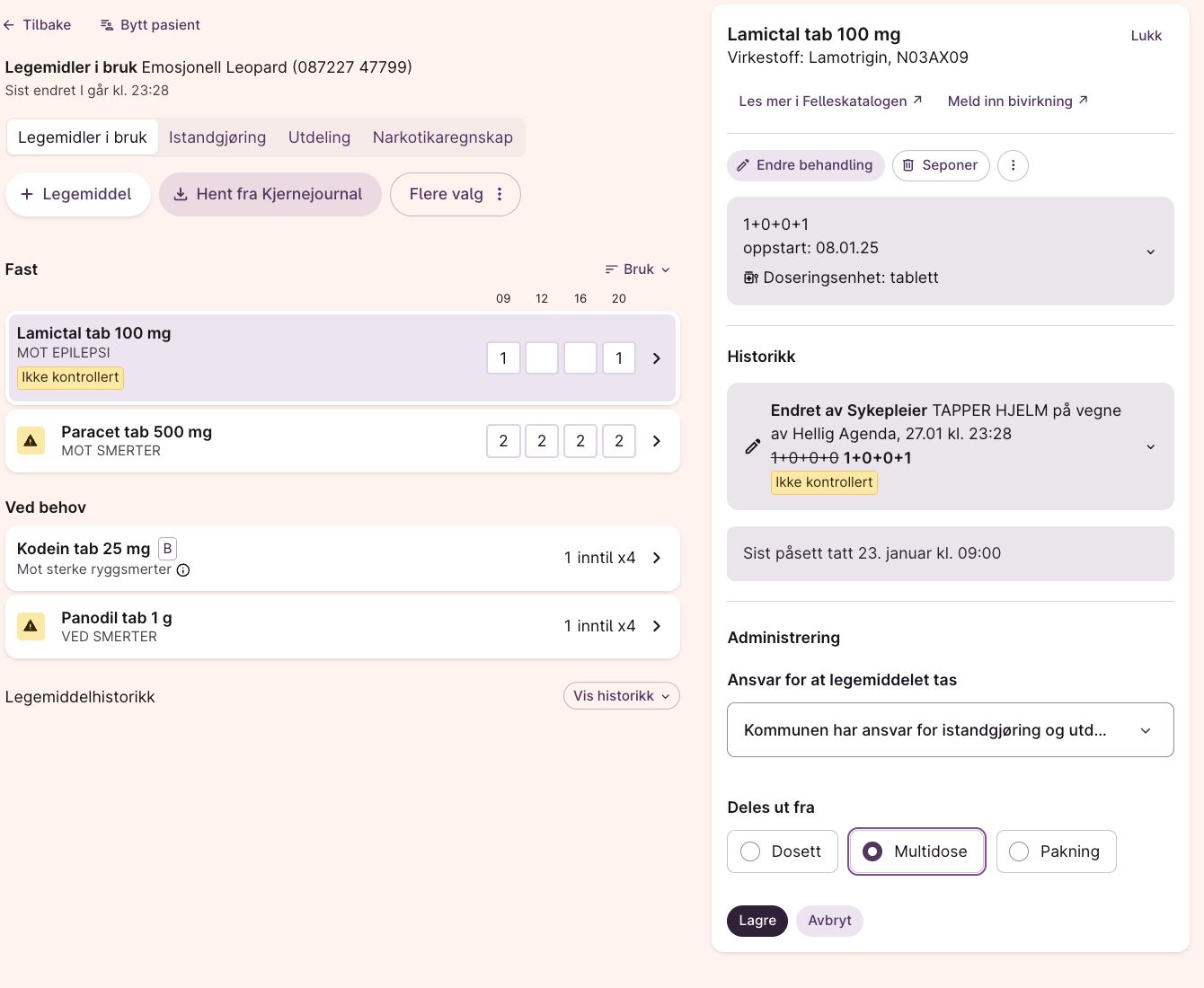This screenshot has width=1204, height=988.
Task: Expand the 1+0+0+1 dosage details card
Action: (1150, 251)
